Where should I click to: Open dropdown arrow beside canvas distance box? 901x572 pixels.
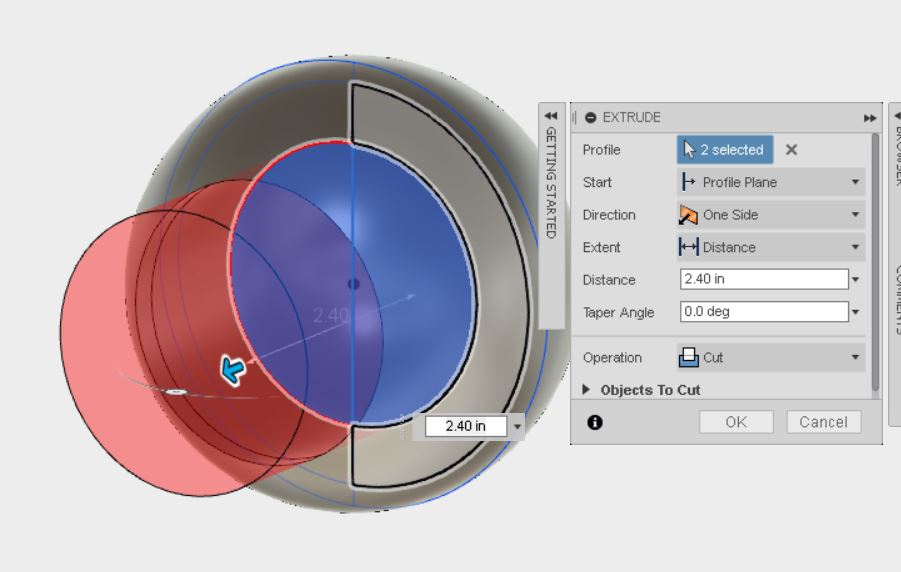click(517, 427)
